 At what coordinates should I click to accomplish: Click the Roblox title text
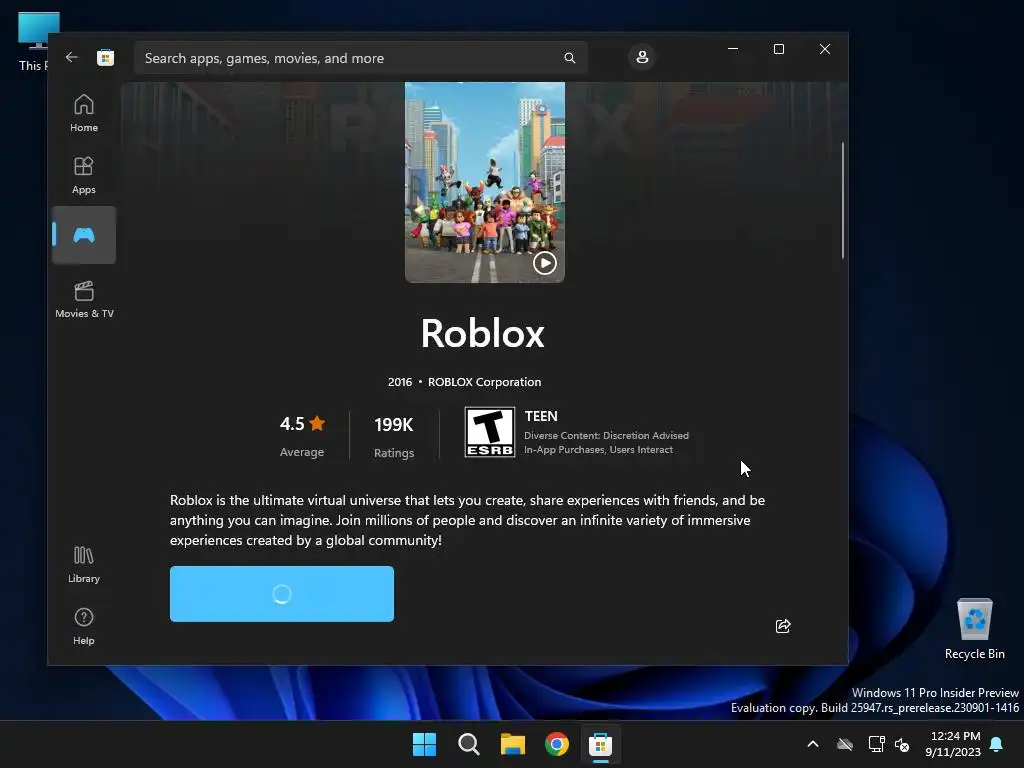(483, 333)
